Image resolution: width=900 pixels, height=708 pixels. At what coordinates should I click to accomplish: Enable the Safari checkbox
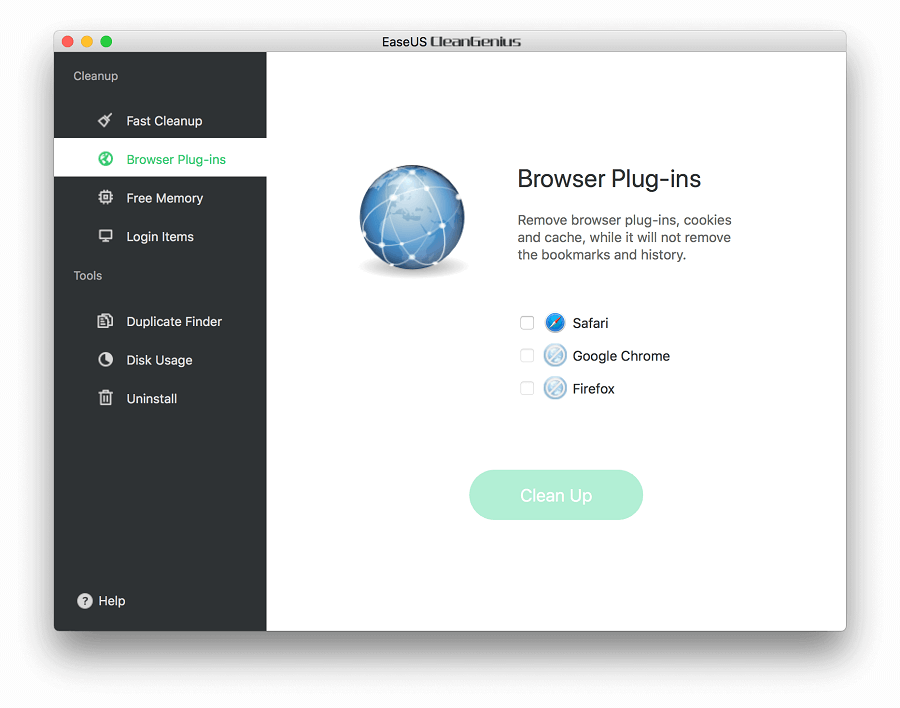[x=527, y=323]
